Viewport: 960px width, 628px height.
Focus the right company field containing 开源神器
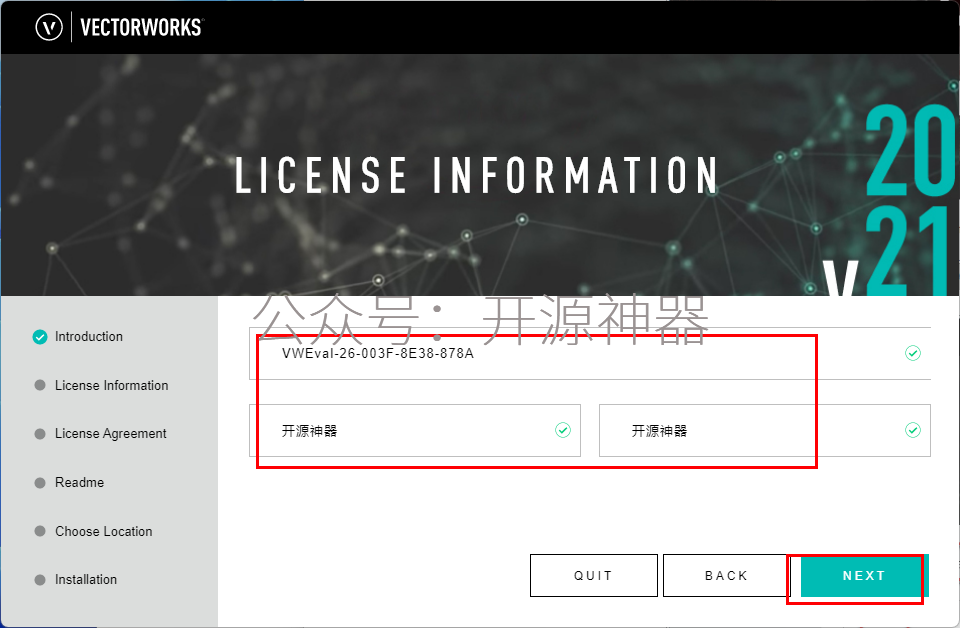click(x=765, y=430)
